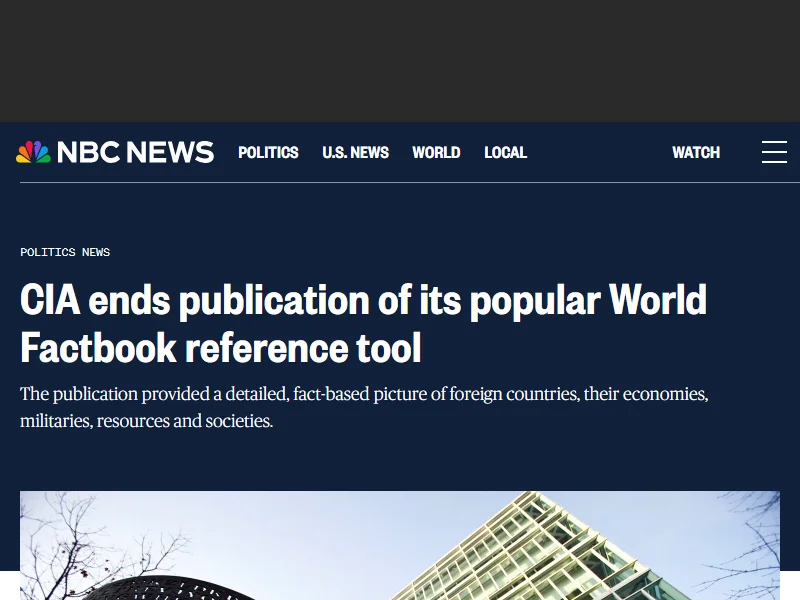Click the NBC NEWS wordmark
The width and height of the screenshot is (800, 600).
135,152
